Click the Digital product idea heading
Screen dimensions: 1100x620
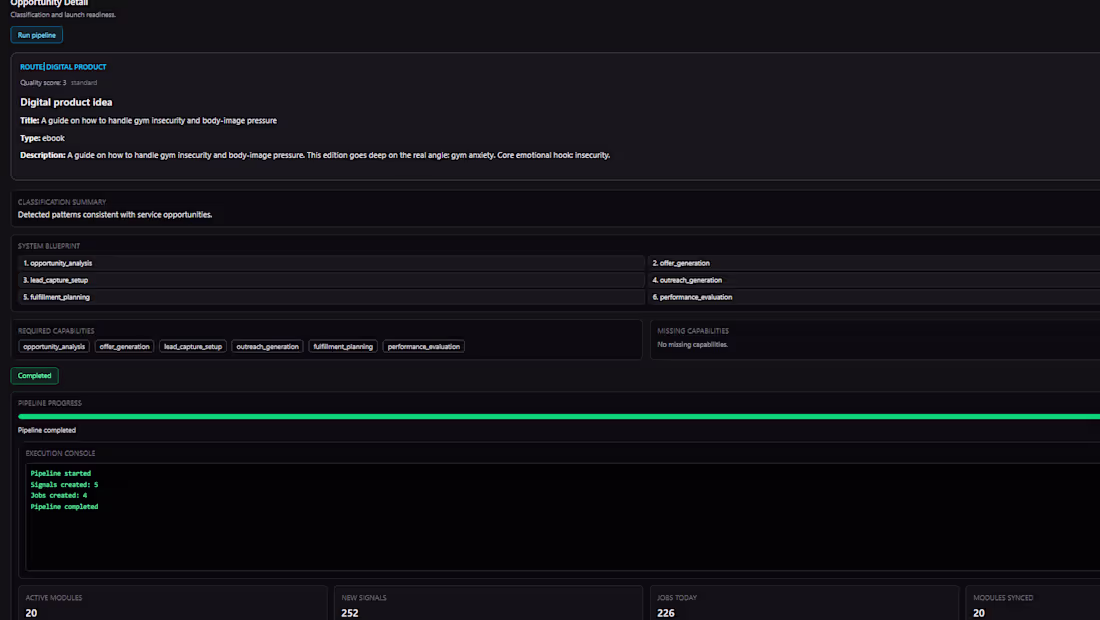pyautogui.click(x=66, y=102)
